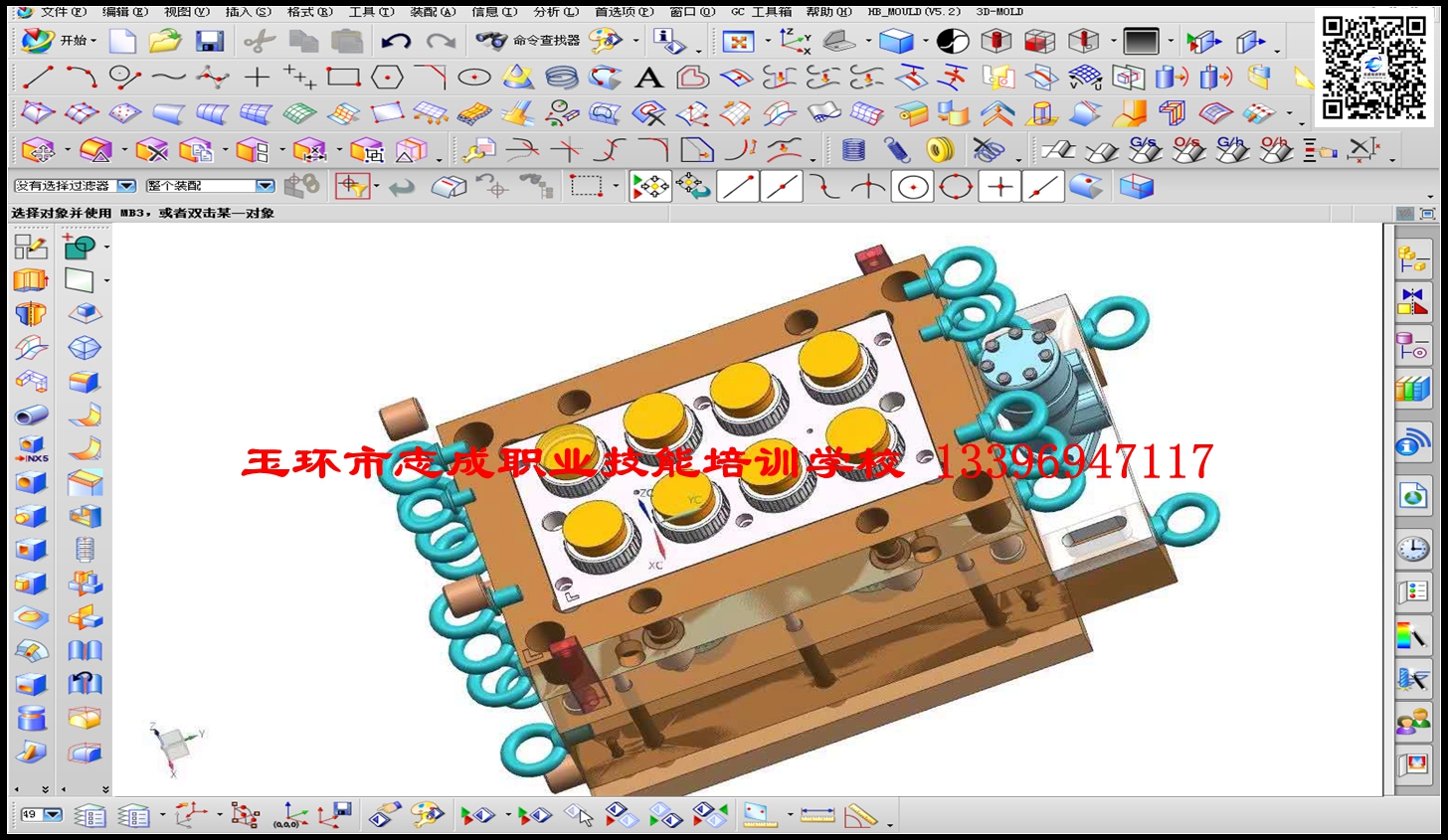
Task: Toggle the snap point on face option
Action: click(1086, 186)
